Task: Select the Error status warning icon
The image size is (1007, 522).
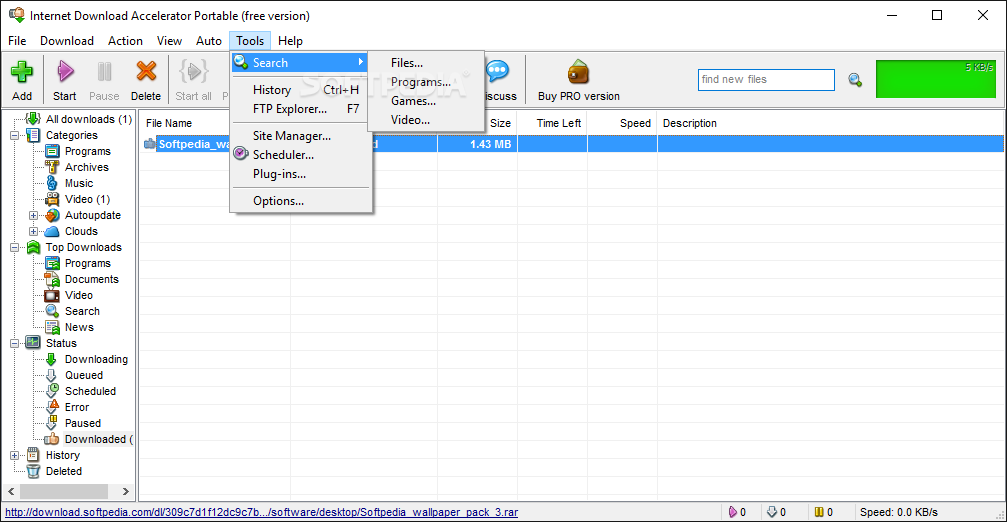Action: point(53,407)
